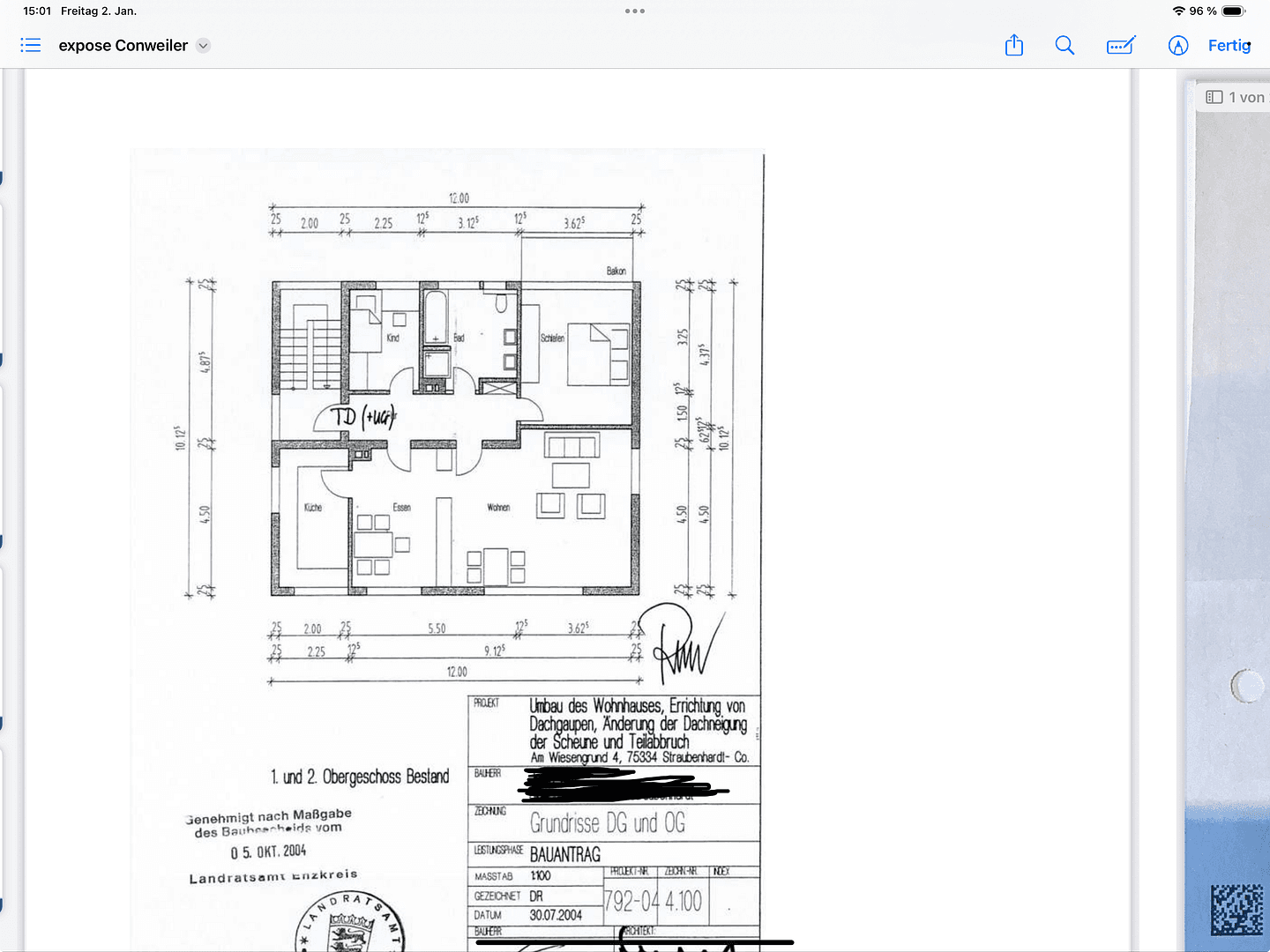Expand the 'expose Conweiler' title dropdown
The height and width of the screenshot is (952, 1270).
[204, 45]
